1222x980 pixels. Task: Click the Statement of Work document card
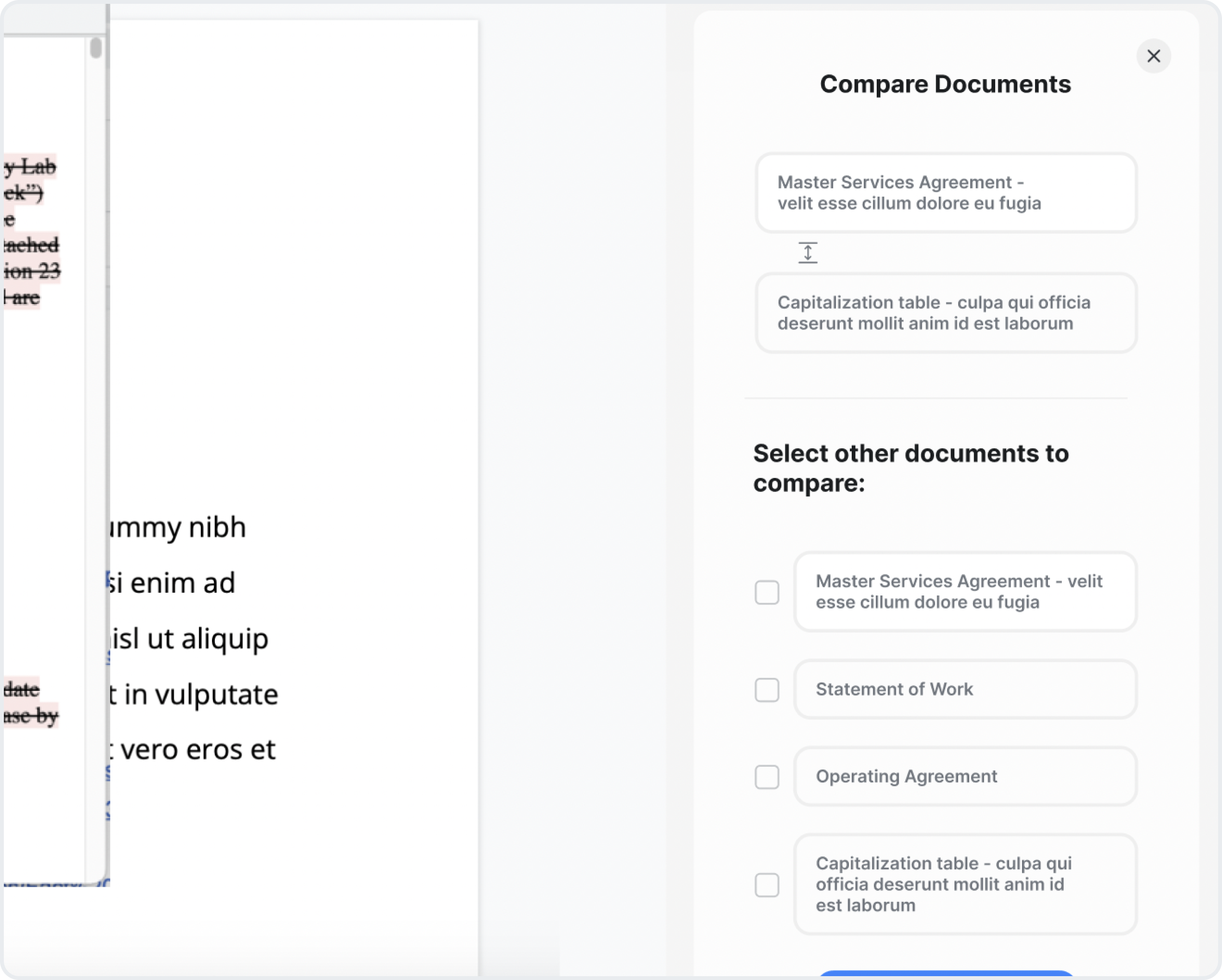coord(964,689)
